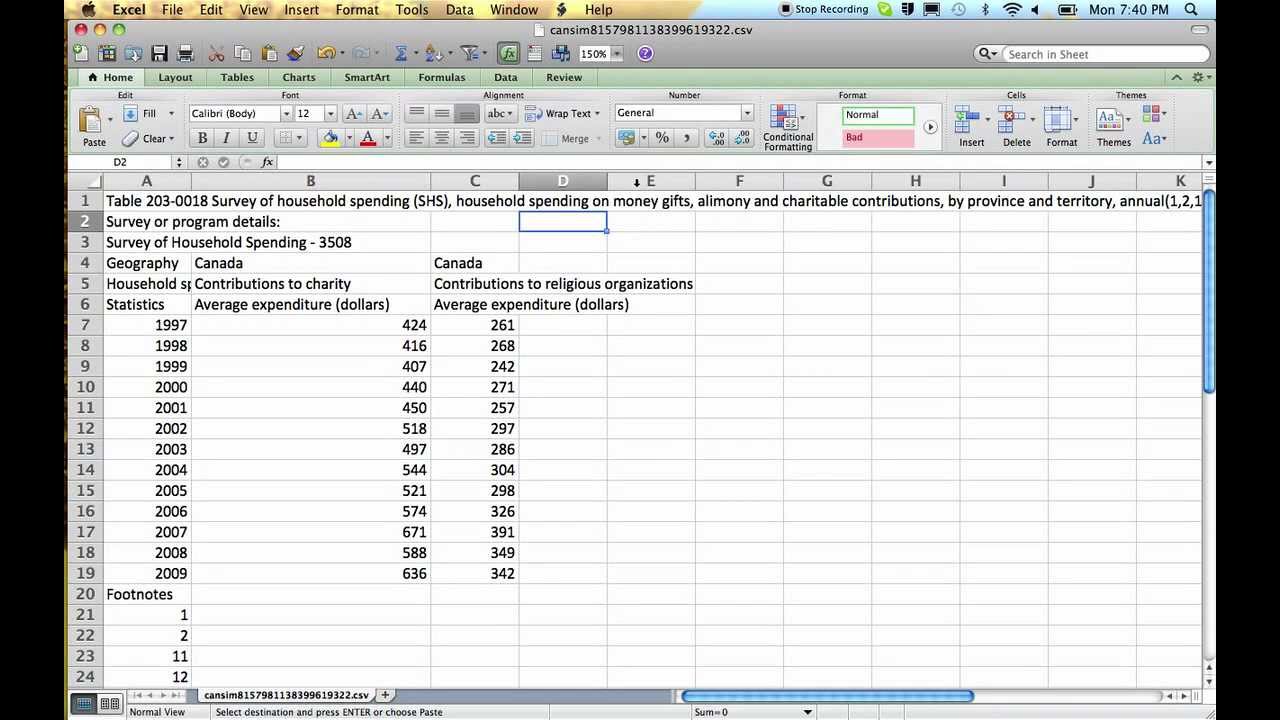
Task: Open the Calibri (Body) font dropdown
Action: tap(285, 114)
